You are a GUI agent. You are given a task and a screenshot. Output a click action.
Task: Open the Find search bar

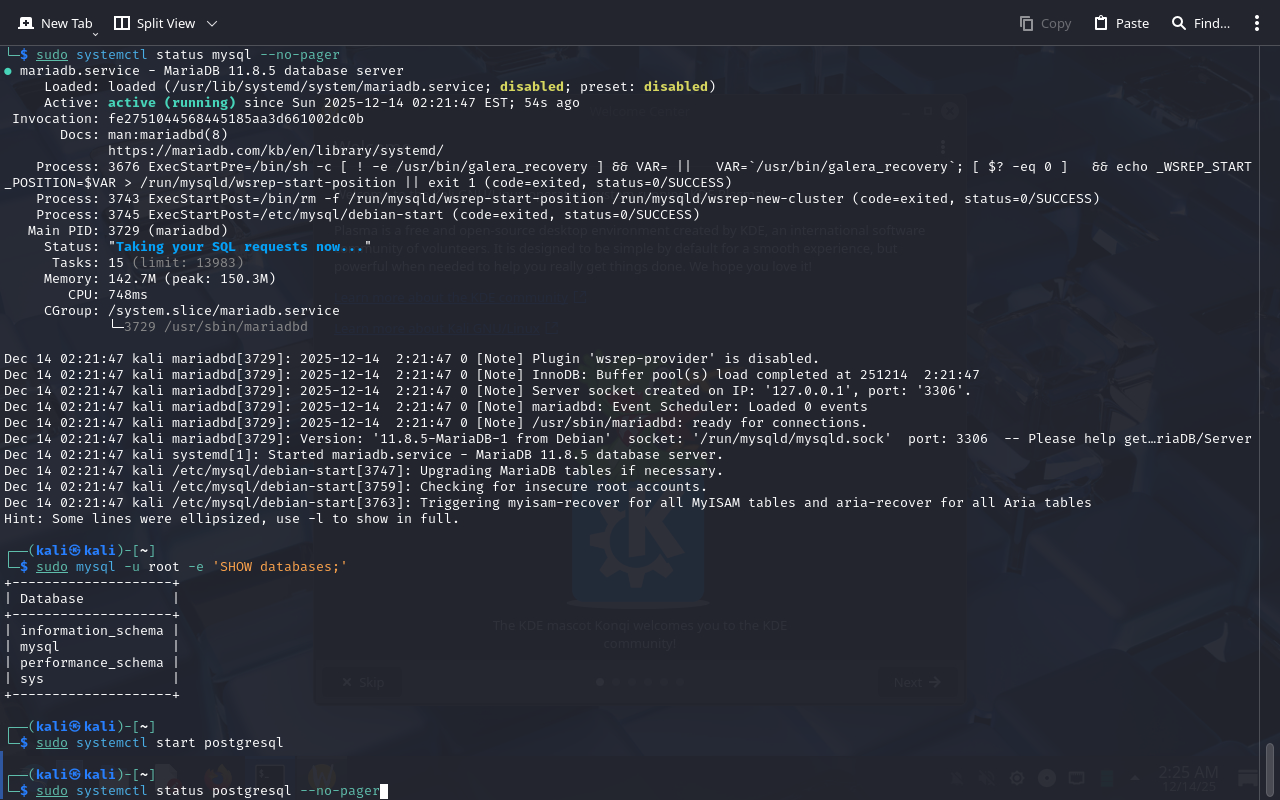coord(1200,23)
